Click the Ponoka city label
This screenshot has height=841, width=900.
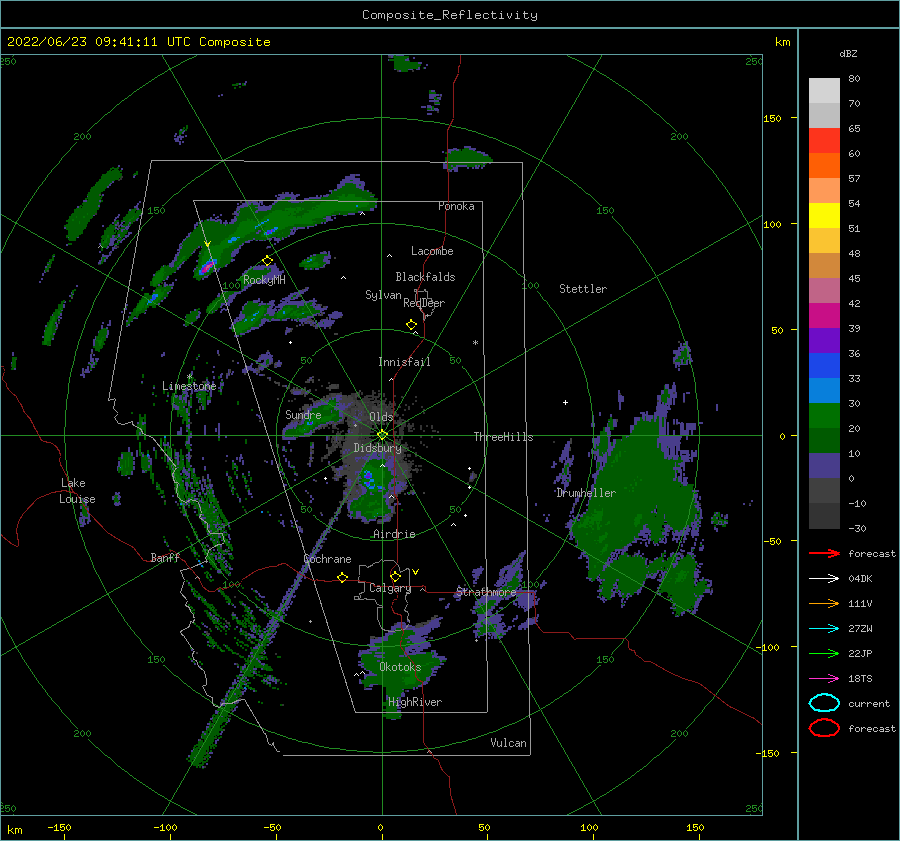(456, 206)
